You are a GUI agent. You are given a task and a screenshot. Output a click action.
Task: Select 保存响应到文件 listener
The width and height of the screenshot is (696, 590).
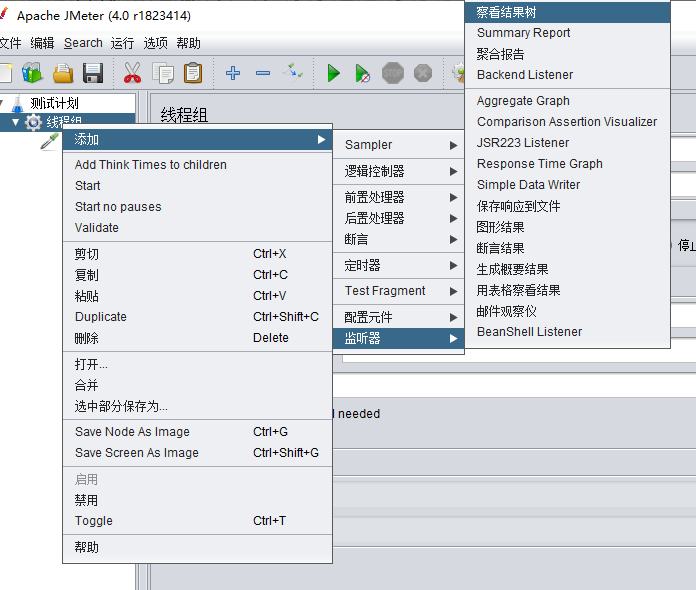point(567,206)
